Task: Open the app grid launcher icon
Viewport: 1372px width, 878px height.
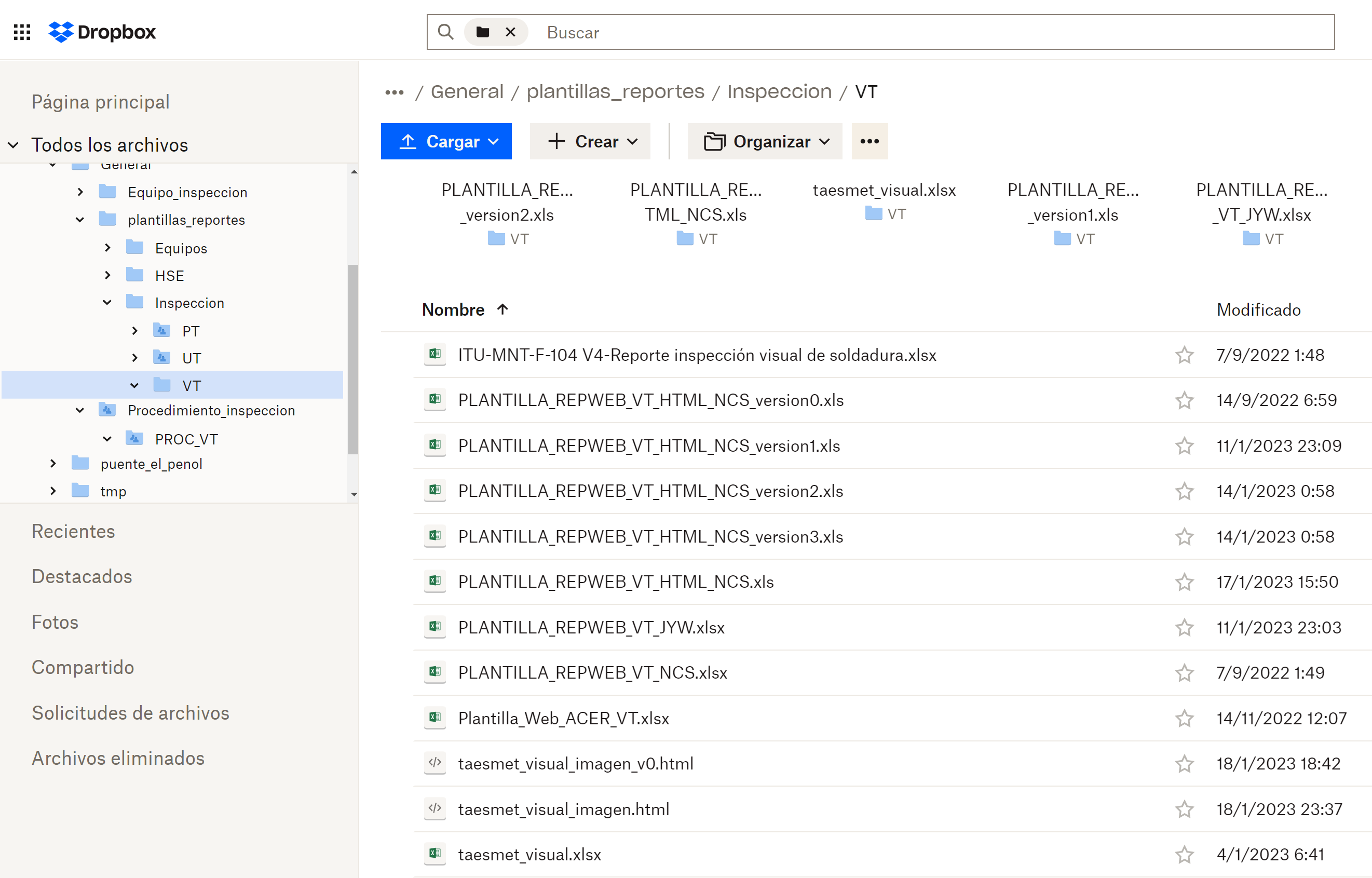Action: [x=22, y=32]
